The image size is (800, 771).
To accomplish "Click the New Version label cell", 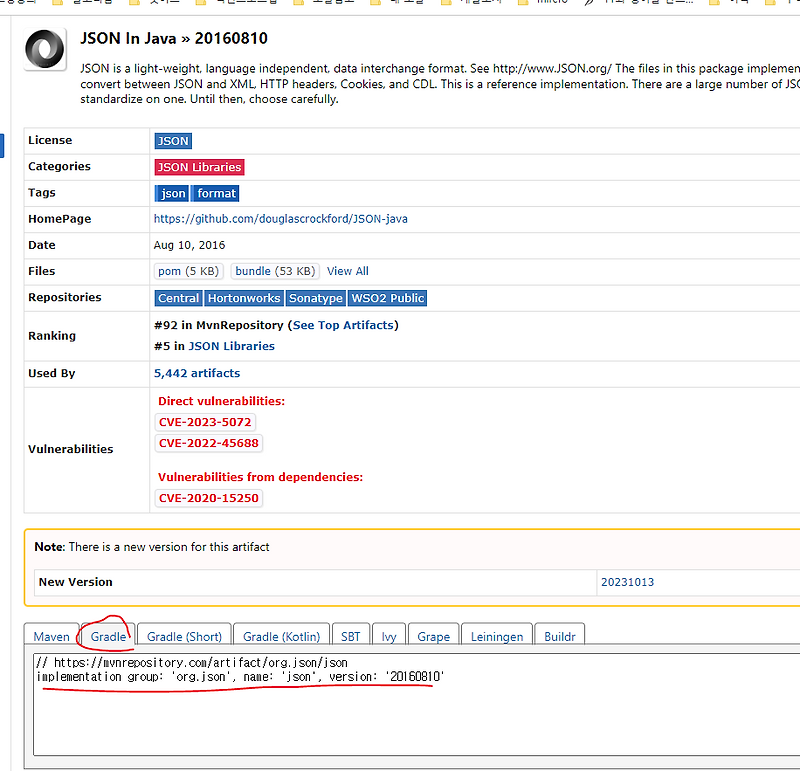I will [315, 582].
